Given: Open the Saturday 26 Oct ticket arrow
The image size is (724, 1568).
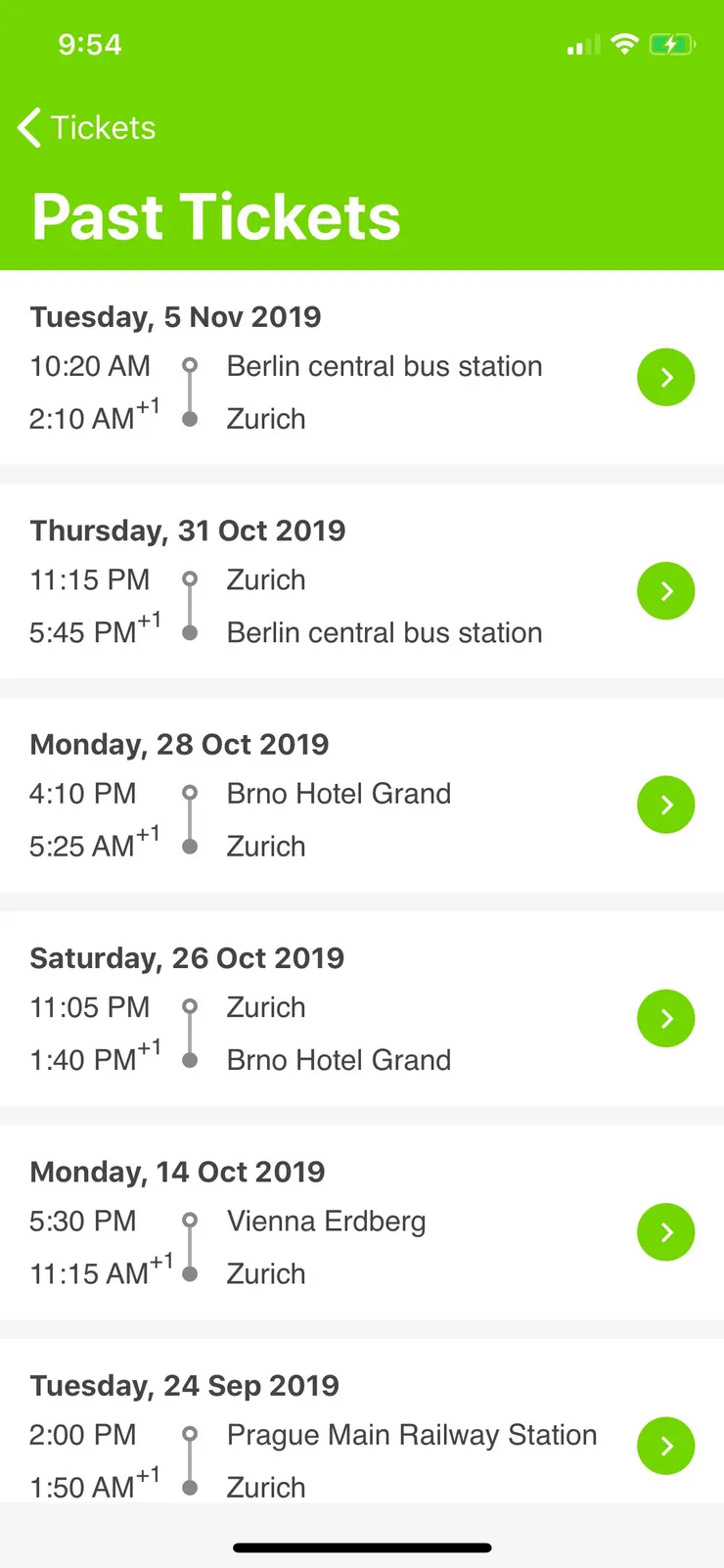Looking at the screenshot, I should point(665,1018).
